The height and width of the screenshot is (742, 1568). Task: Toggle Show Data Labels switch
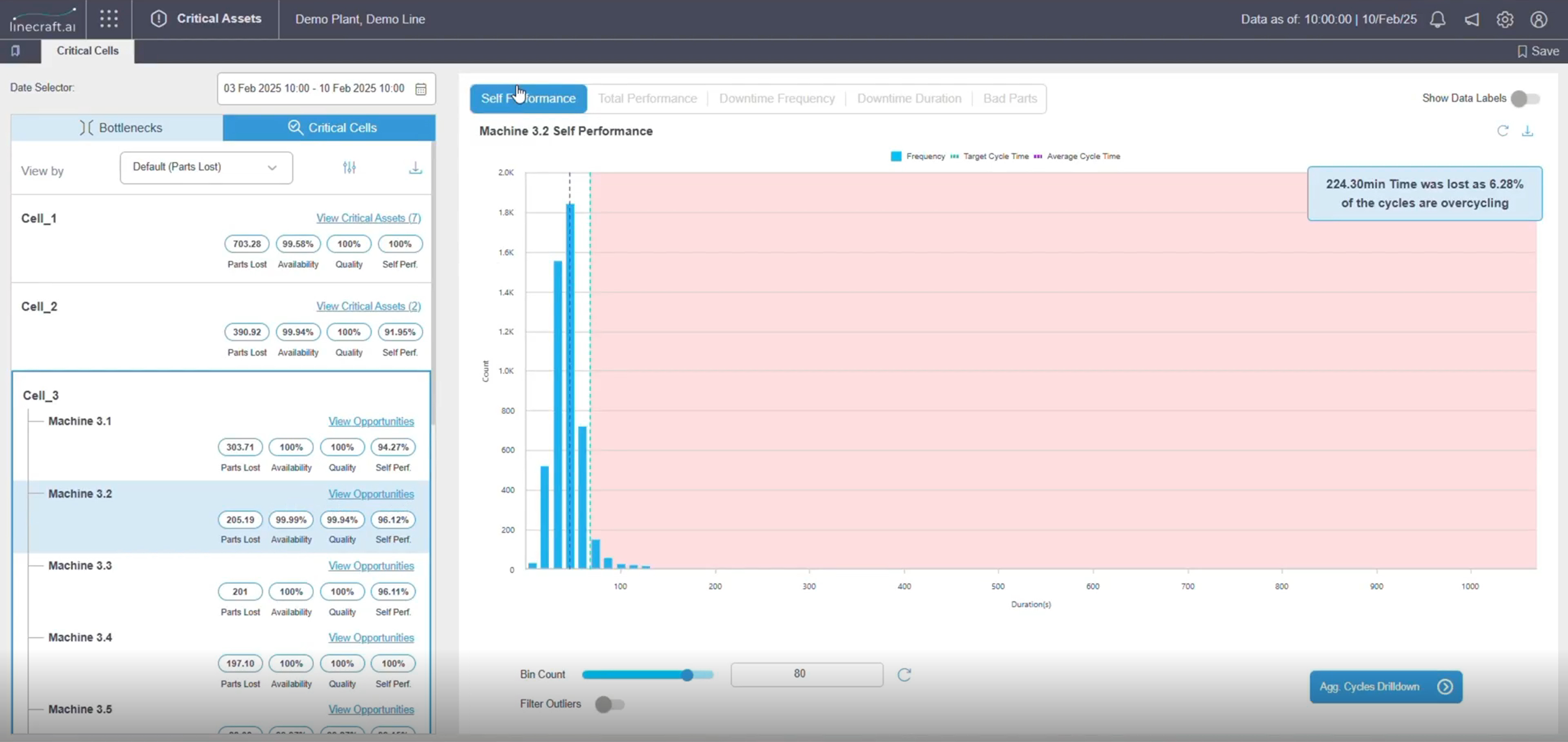pos(1525,98)
